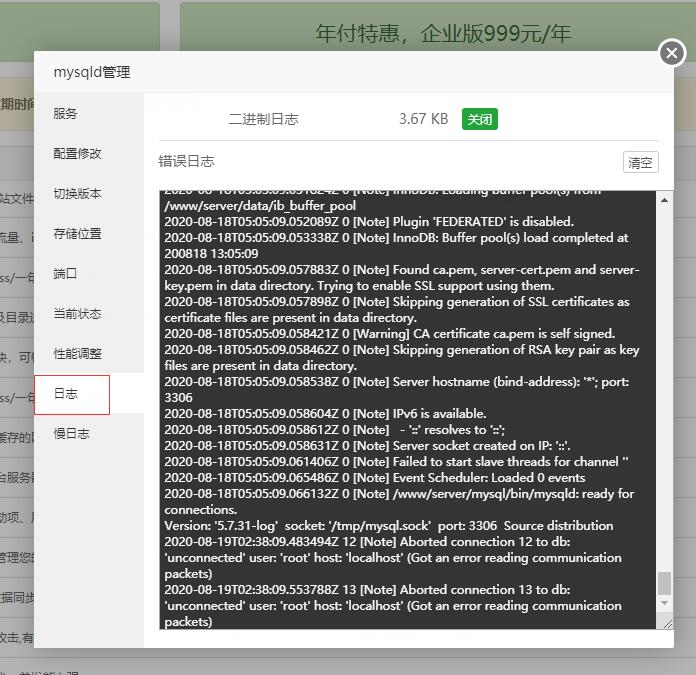Click the Event Scheduler: Loaded 0 events line

coord(375,478)
